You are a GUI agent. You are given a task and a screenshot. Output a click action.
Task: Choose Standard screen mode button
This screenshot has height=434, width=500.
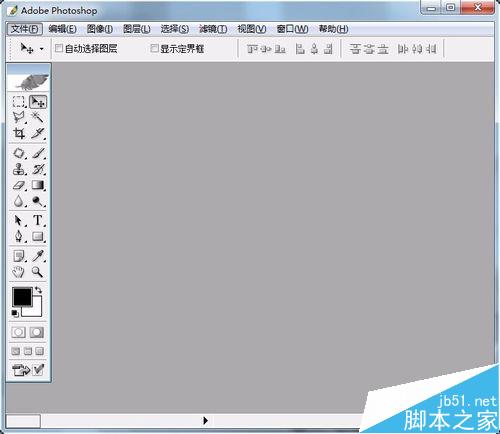pos(16,351)
